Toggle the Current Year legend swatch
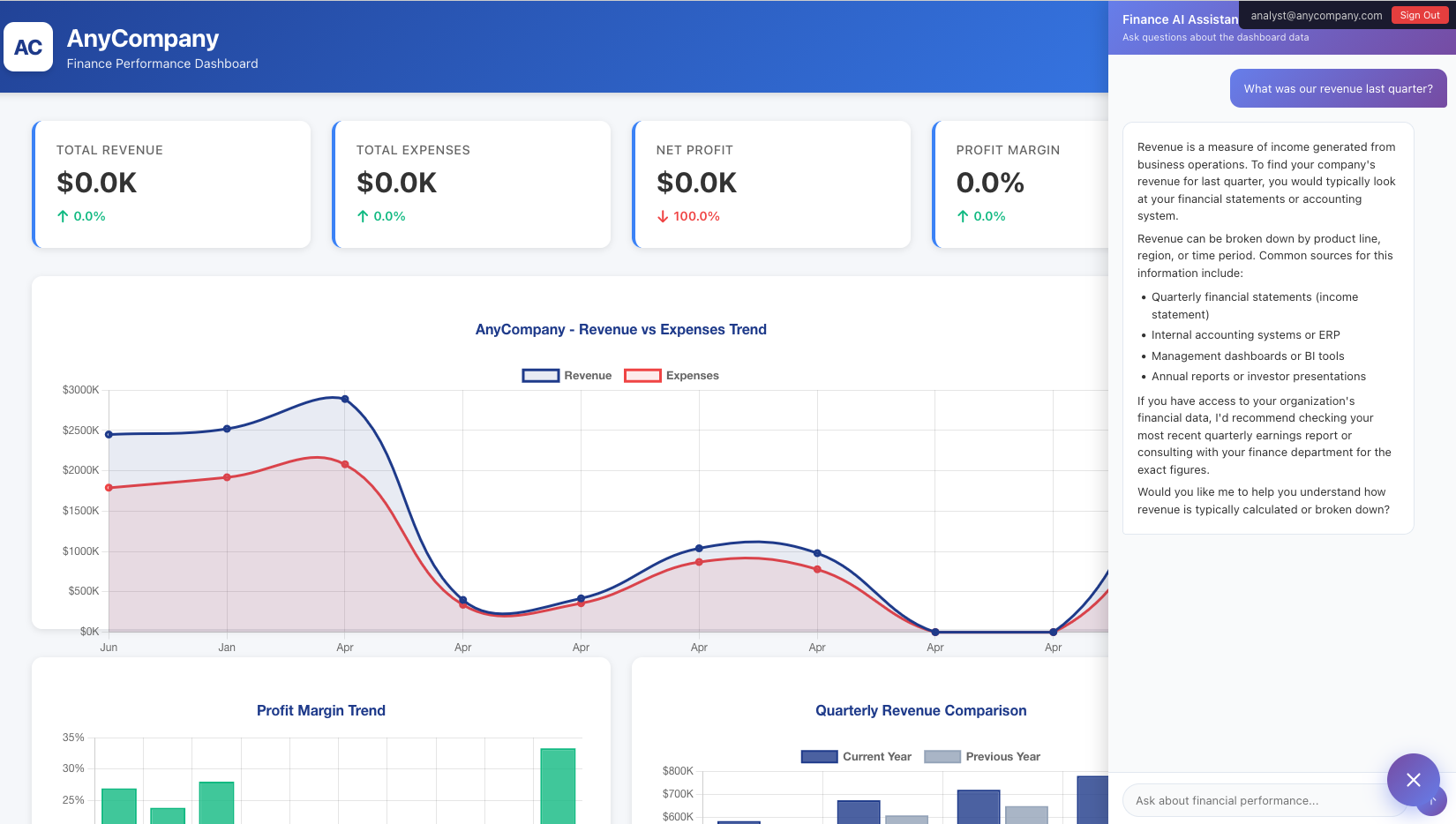This screenshot has height=824, width=1456. pyautogui.click(x=819, y=757)
